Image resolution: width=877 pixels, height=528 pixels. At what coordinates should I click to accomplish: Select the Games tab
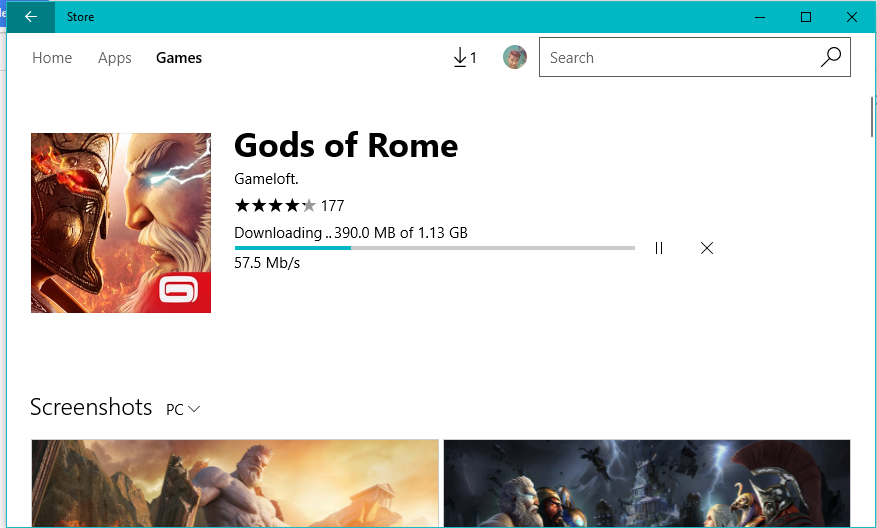[x=179, y=58]
